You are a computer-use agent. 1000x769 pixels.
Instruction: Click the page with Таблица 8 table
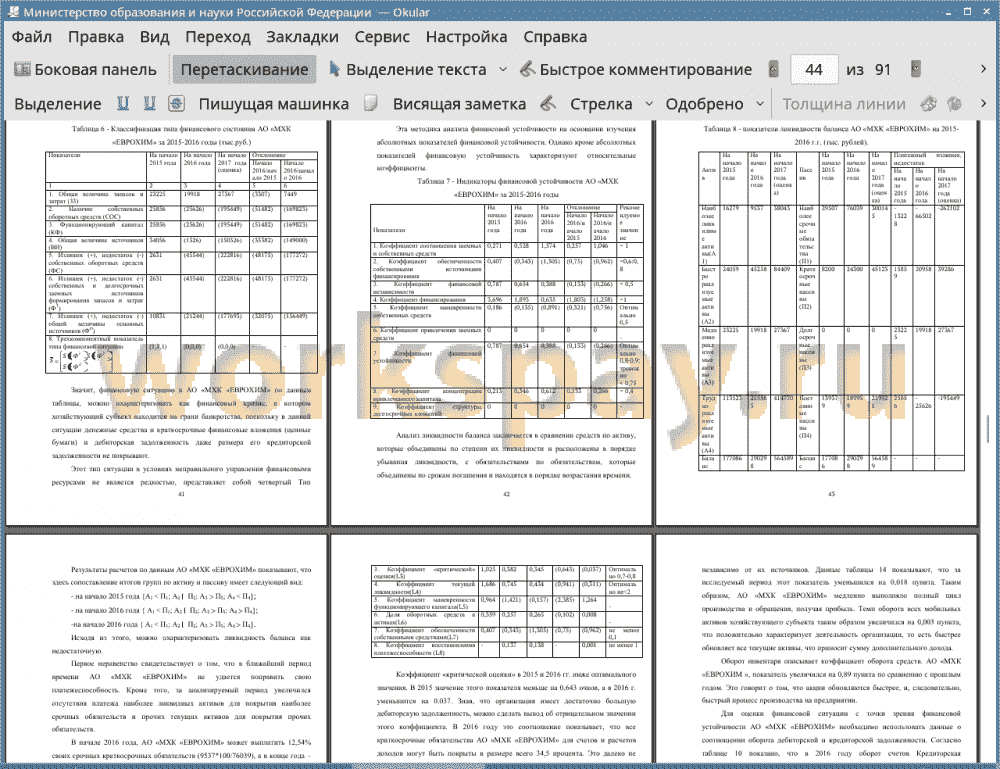tap(816, 323)
